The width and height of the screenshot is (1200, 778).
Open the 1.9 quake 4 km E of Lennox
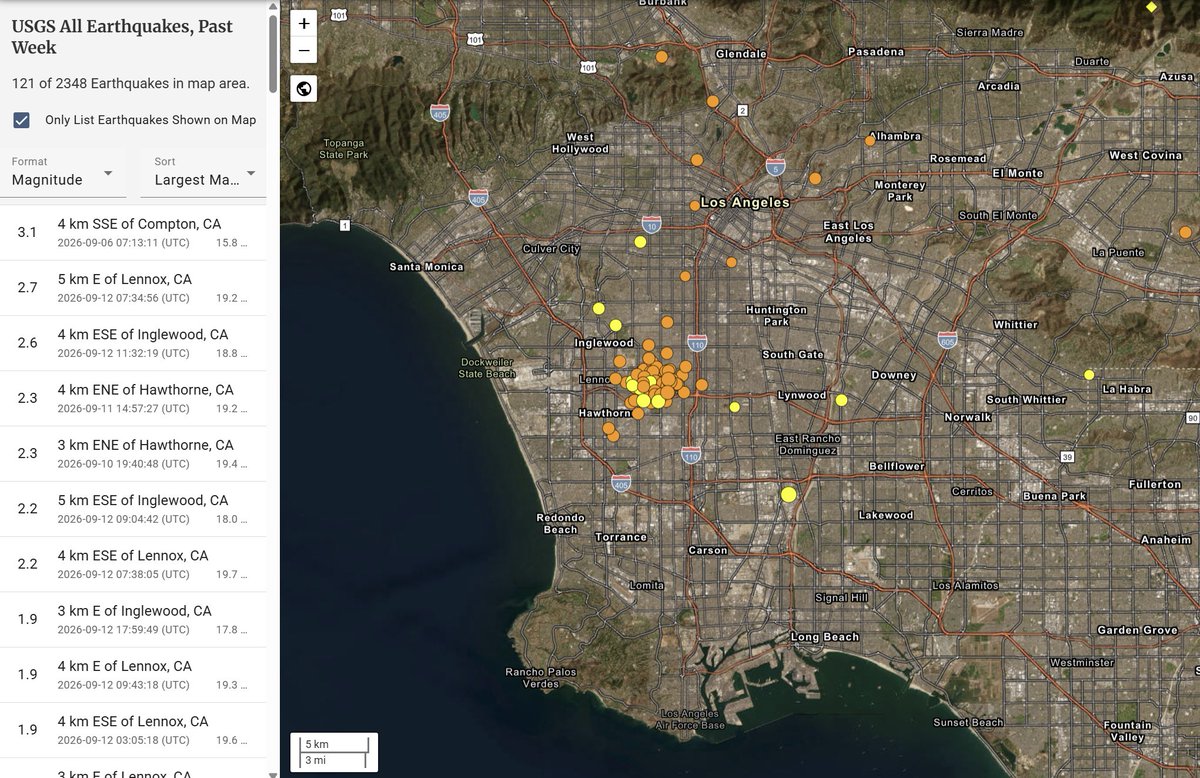click(133, 675)
